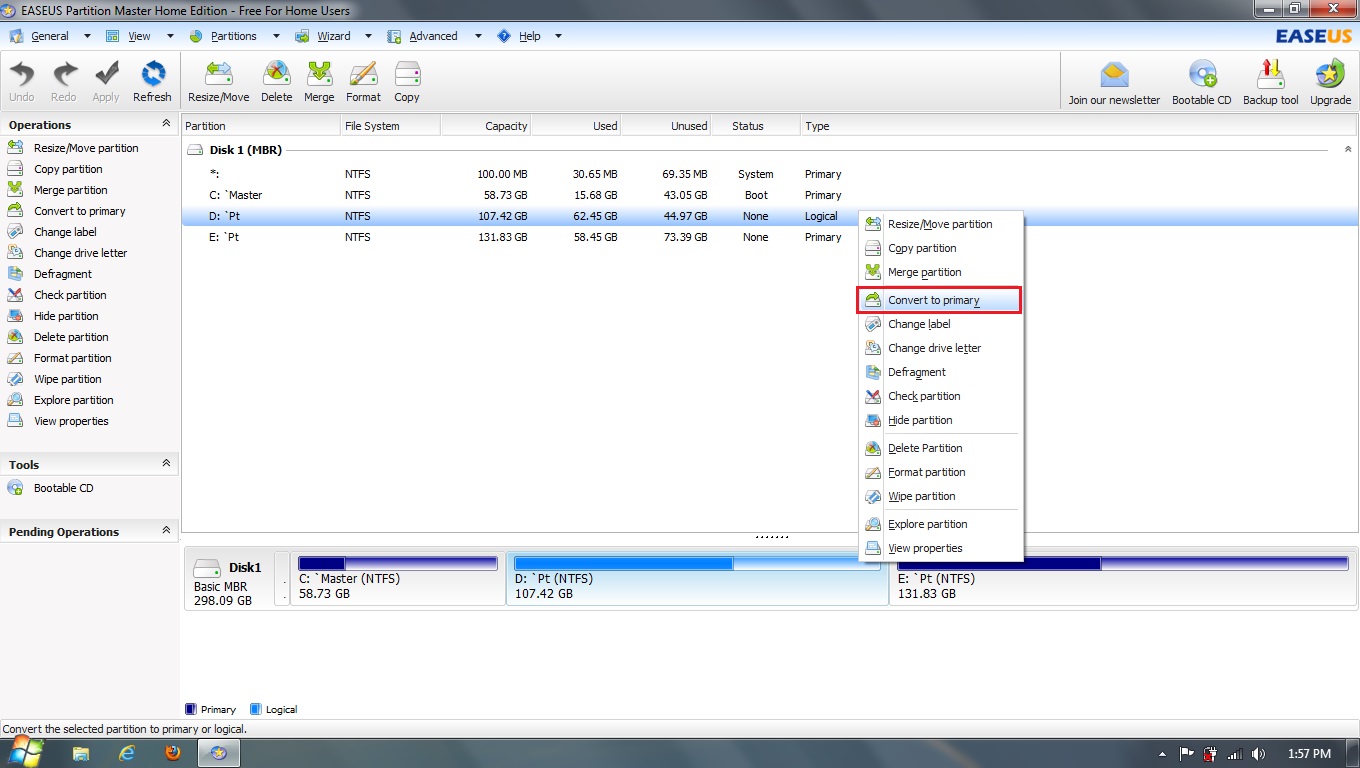This screenshot has width=1360, height=768.
Task: Select Change label in context menu
Action: 939,324
